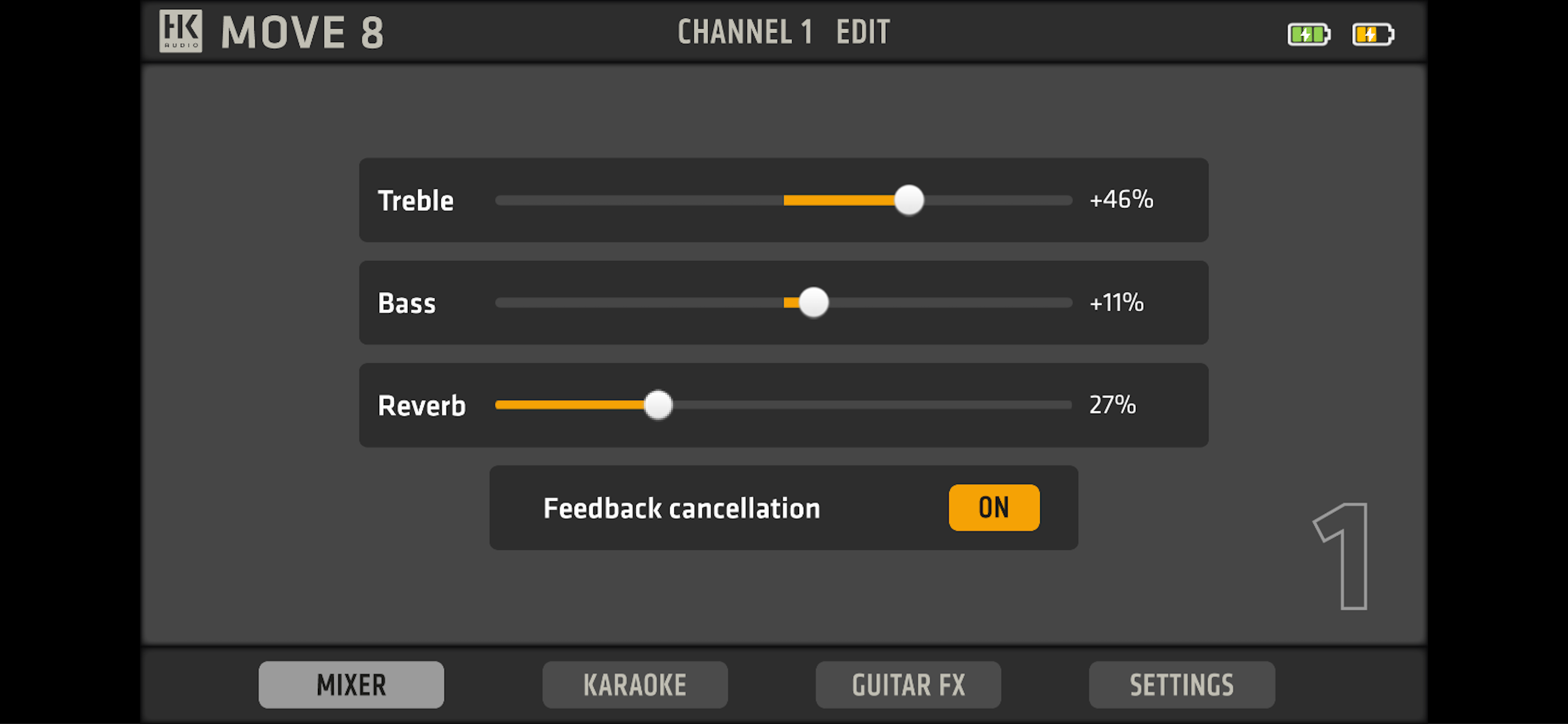Click the far right of the Treble track
Screen dimensions: 1568x724
click(1064, 200)
